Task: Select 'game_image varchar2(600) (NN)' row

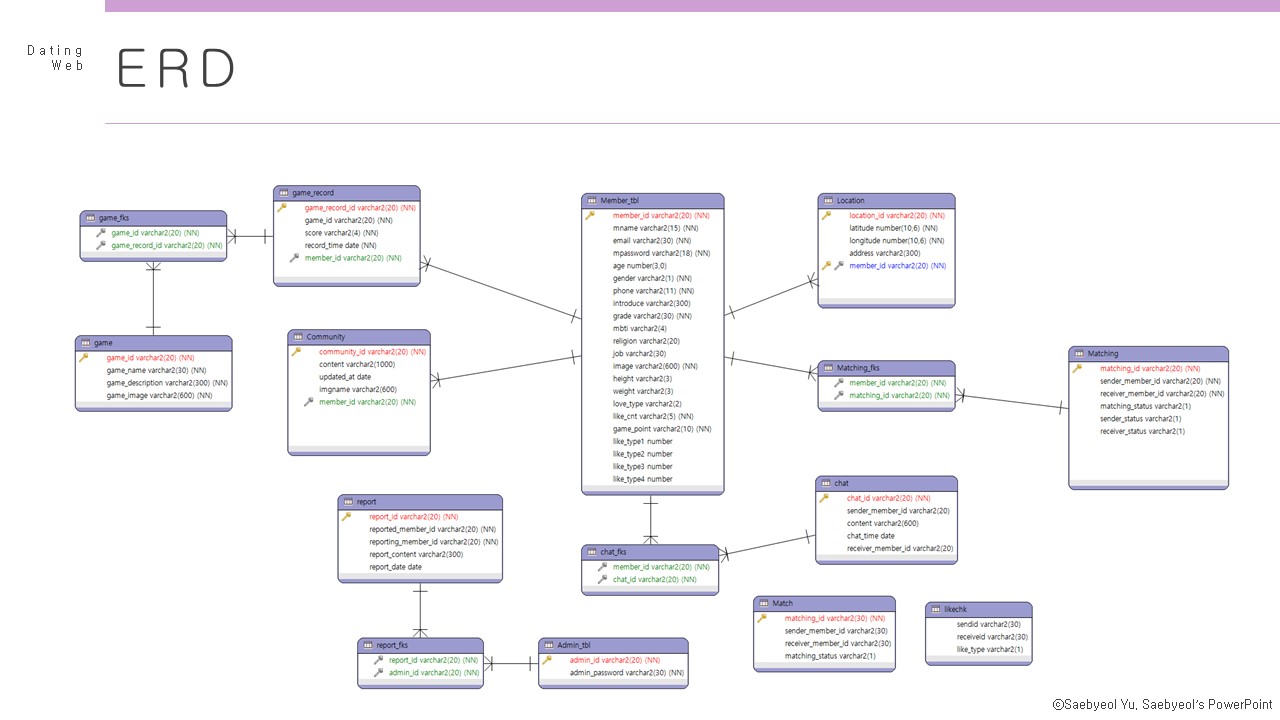Action: pyautogui.click(x=160, y=395)
